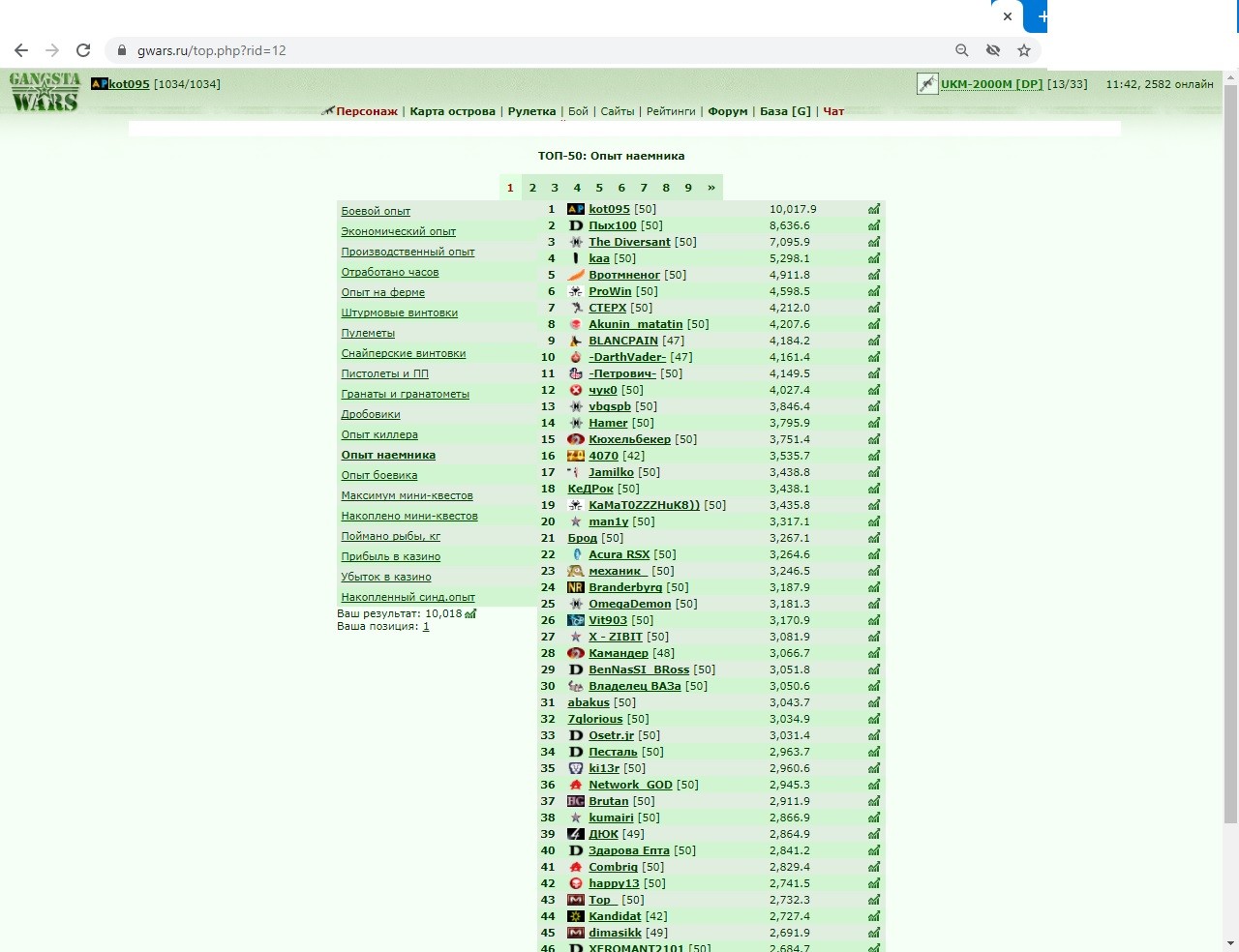Select Снайперские винтовки rating category
The height and width of the screenshot is (952, 1239).
pos(403,353)
